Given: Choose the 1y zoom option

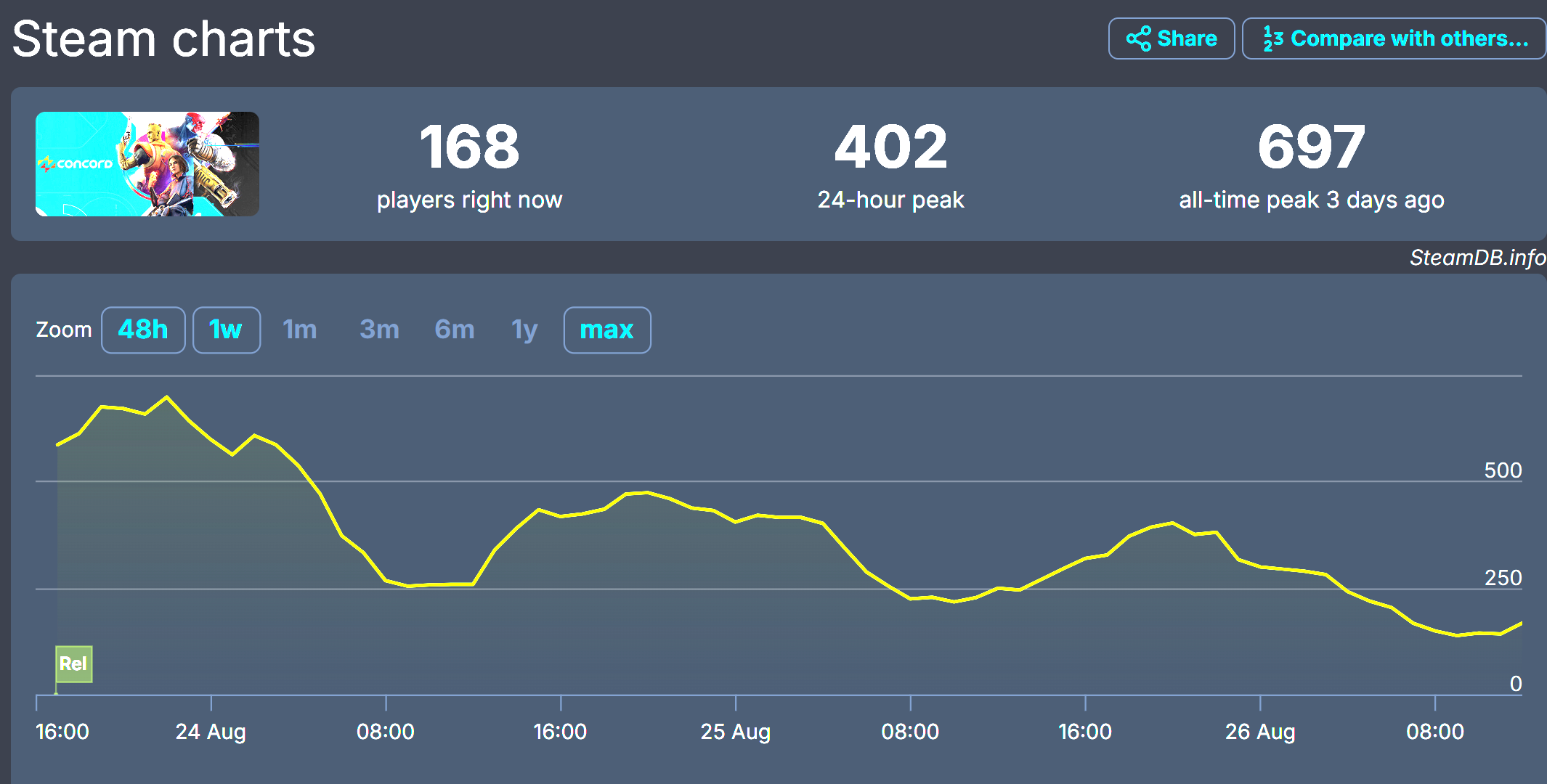Looking at the screenshot, I should (524, 330).
